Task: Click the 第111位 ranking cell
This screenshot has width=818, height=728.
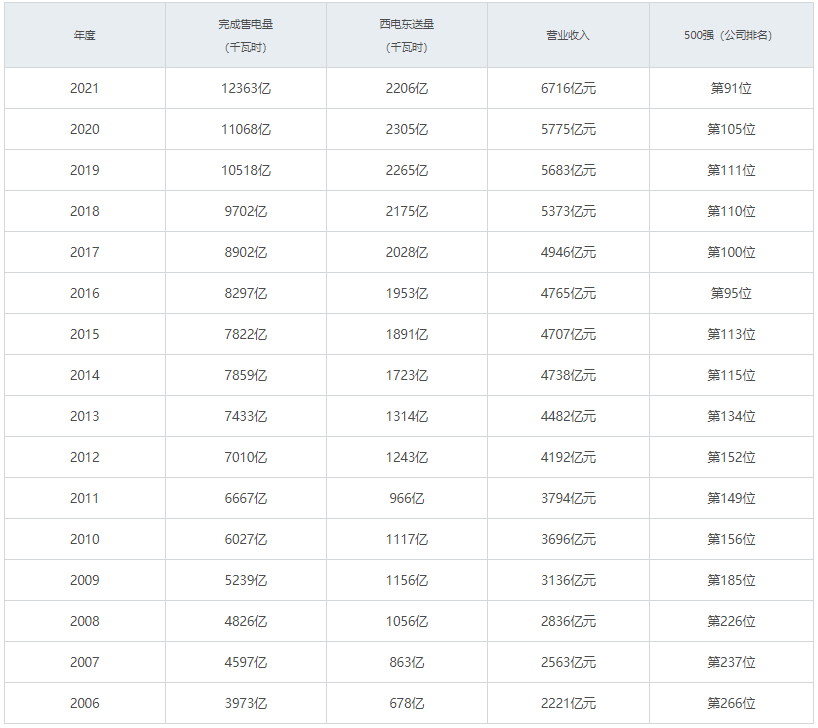Action: click(731, 170)
